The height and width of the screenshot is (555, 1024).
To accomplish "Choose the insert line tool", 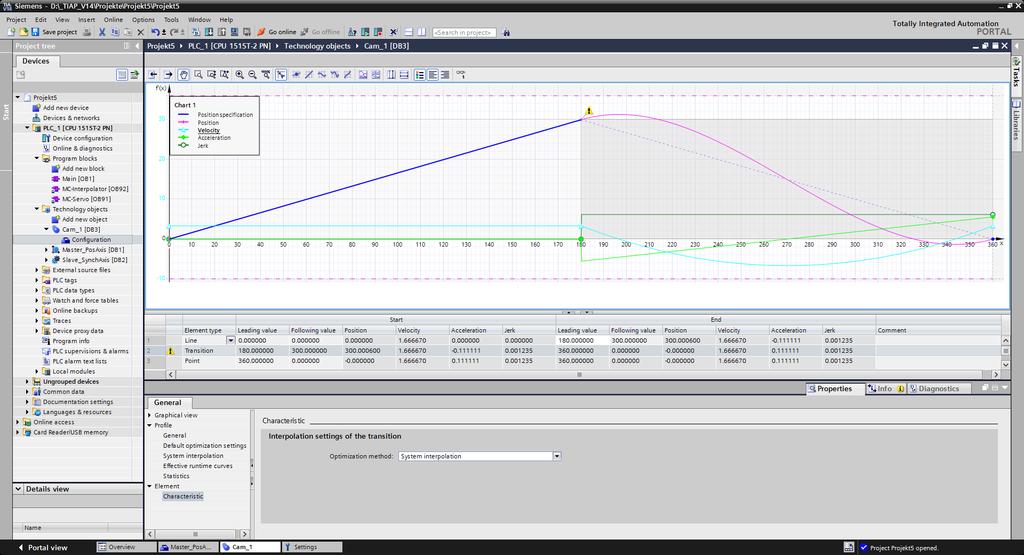I will pos(309,74).
